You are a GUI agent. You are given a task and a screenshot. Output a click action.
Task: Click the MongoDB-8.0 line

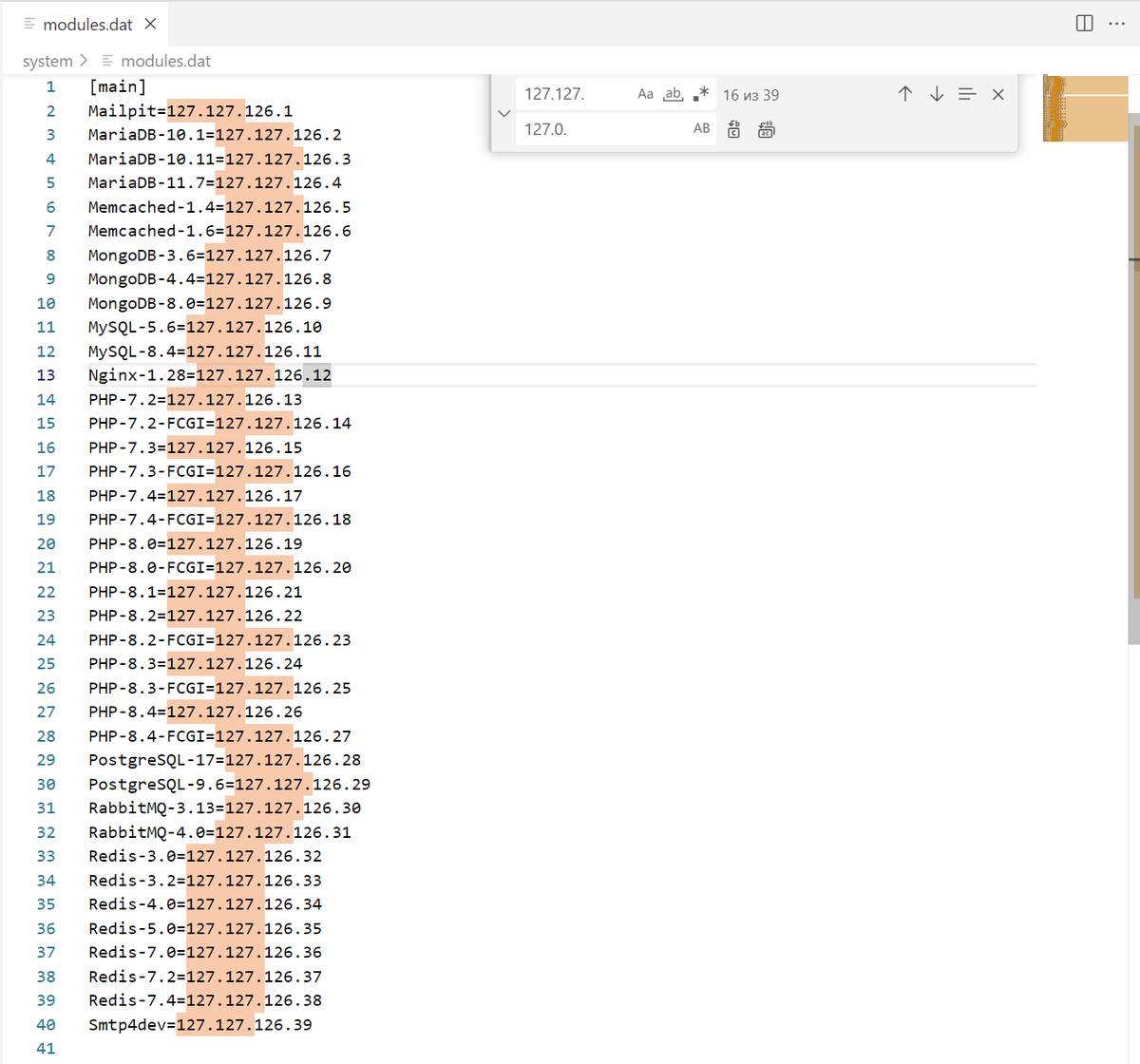click(x=210, y=303)
